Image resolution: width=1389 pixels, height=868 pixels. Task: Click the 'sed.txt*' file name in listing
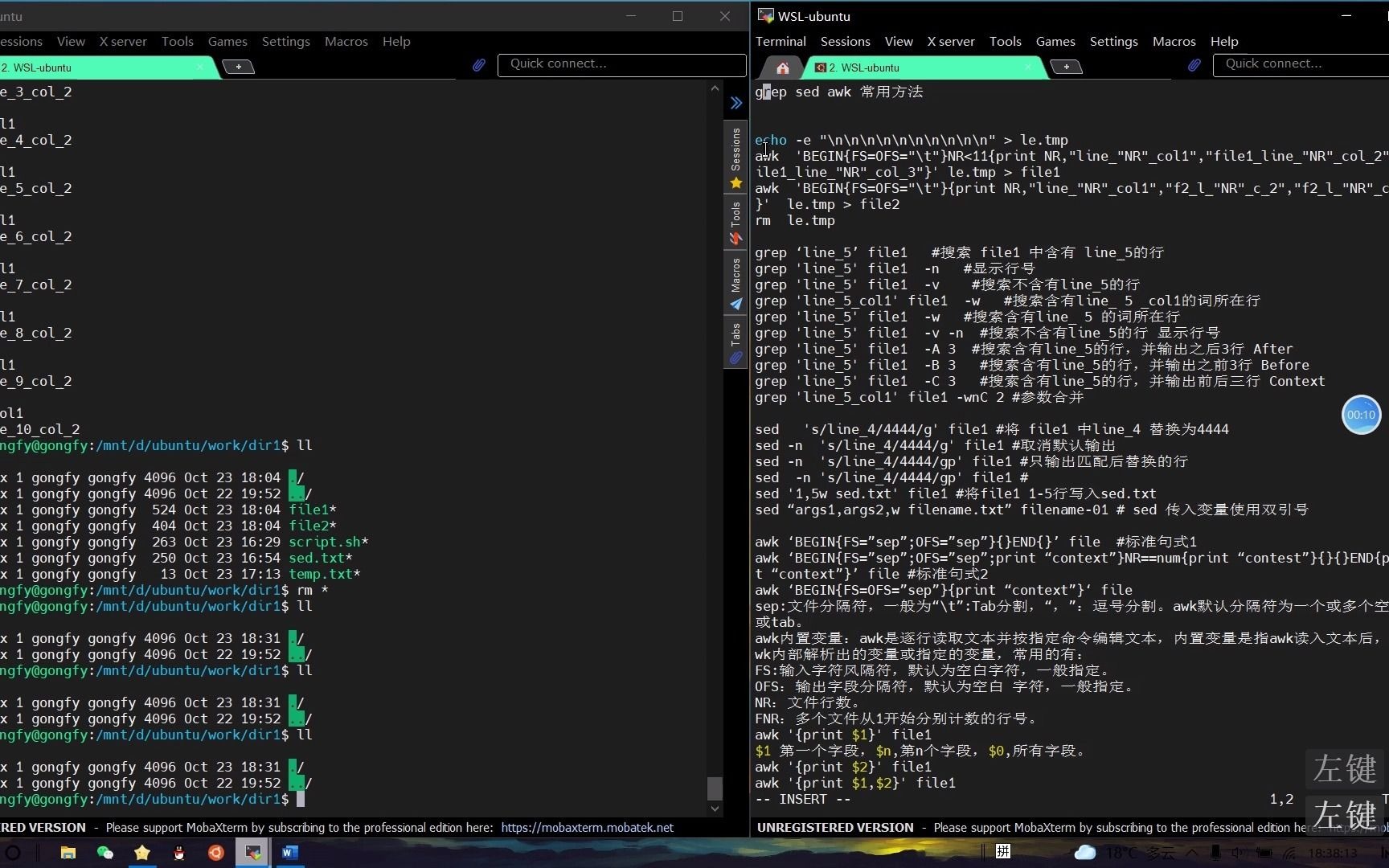321,558
